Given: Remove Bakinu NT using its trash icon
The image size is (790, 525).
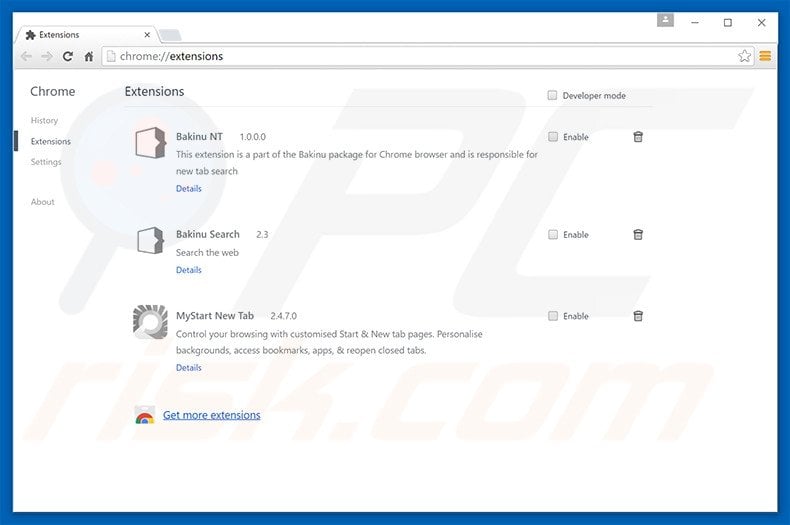Looking at the screenshot, I should pos(638,137).
